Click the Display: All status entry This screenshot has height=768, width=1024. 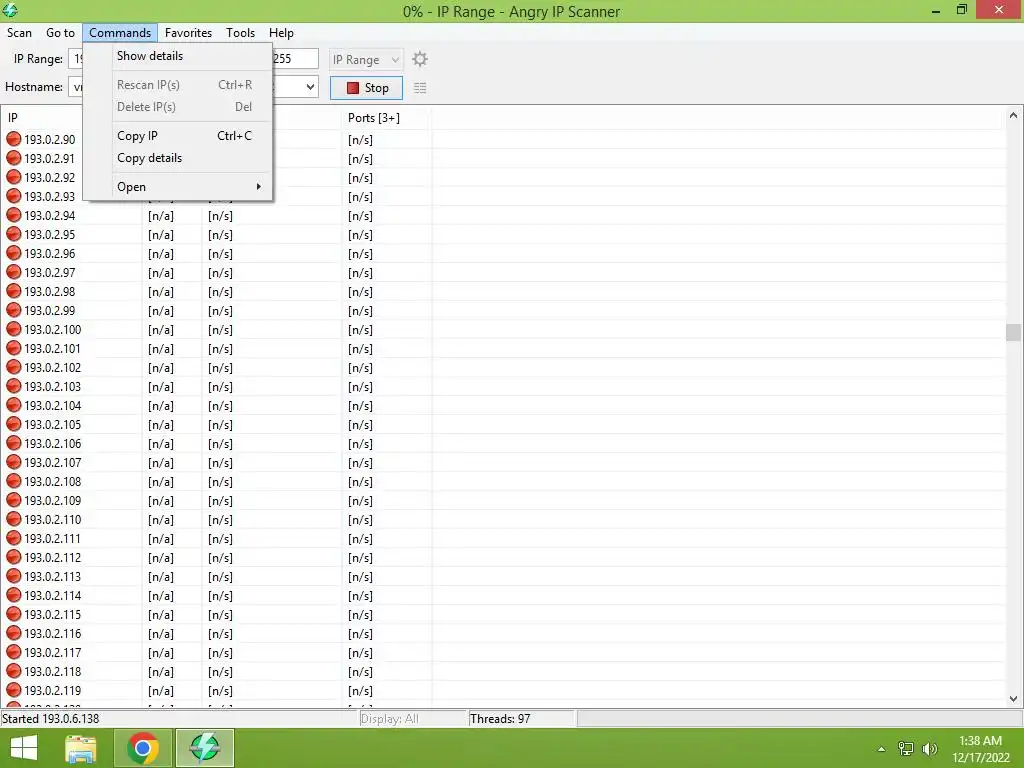(x=389, y=718)
